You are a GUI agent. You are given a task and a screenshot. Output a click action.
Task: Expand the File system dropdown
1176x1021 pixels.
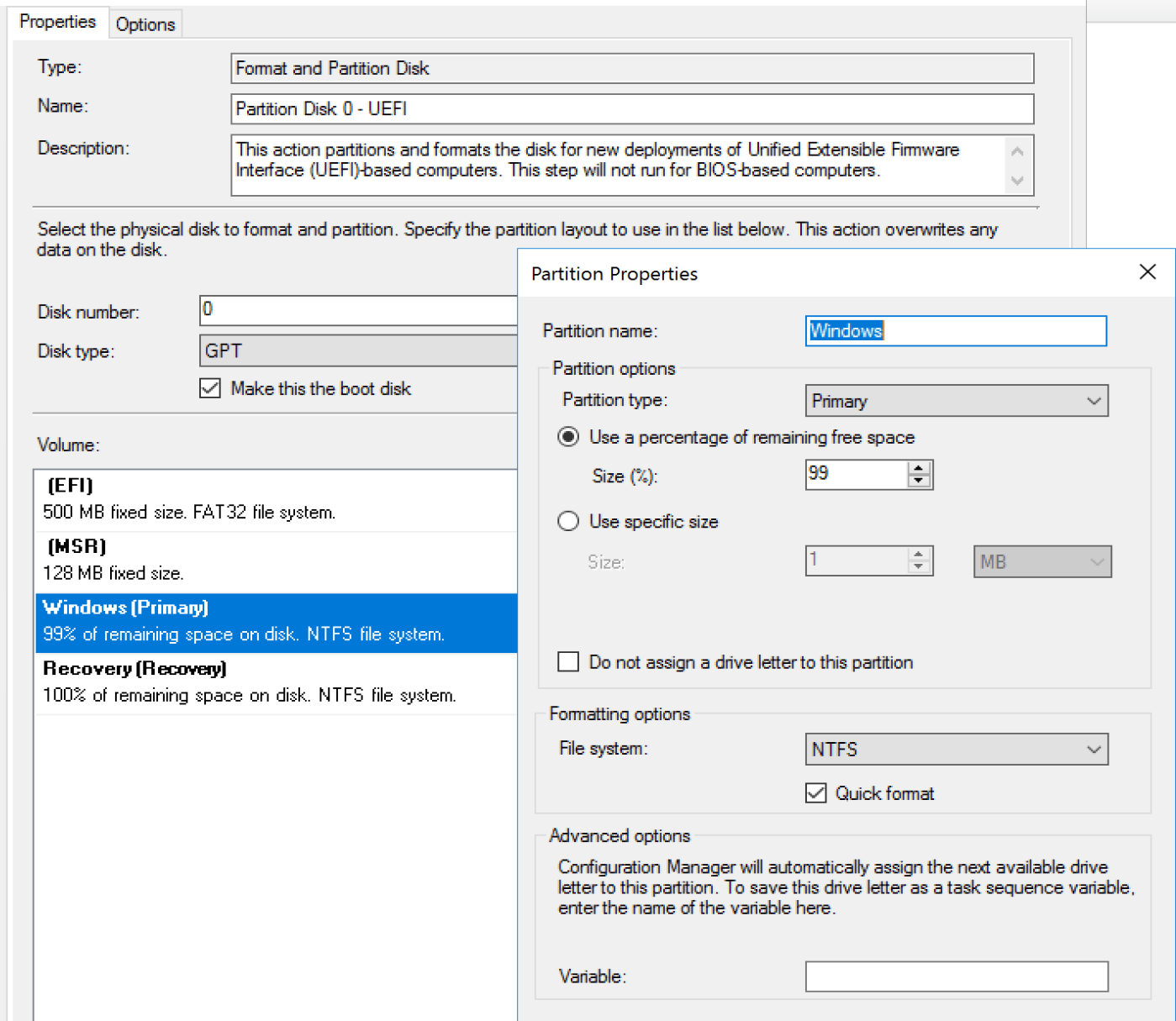click(956, 749)
